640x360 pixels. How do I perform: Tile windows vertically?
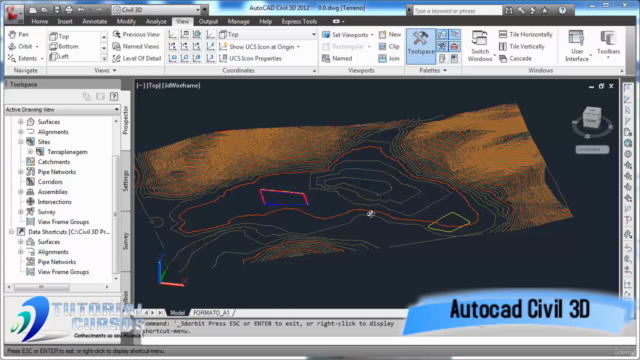pos(522,47)
